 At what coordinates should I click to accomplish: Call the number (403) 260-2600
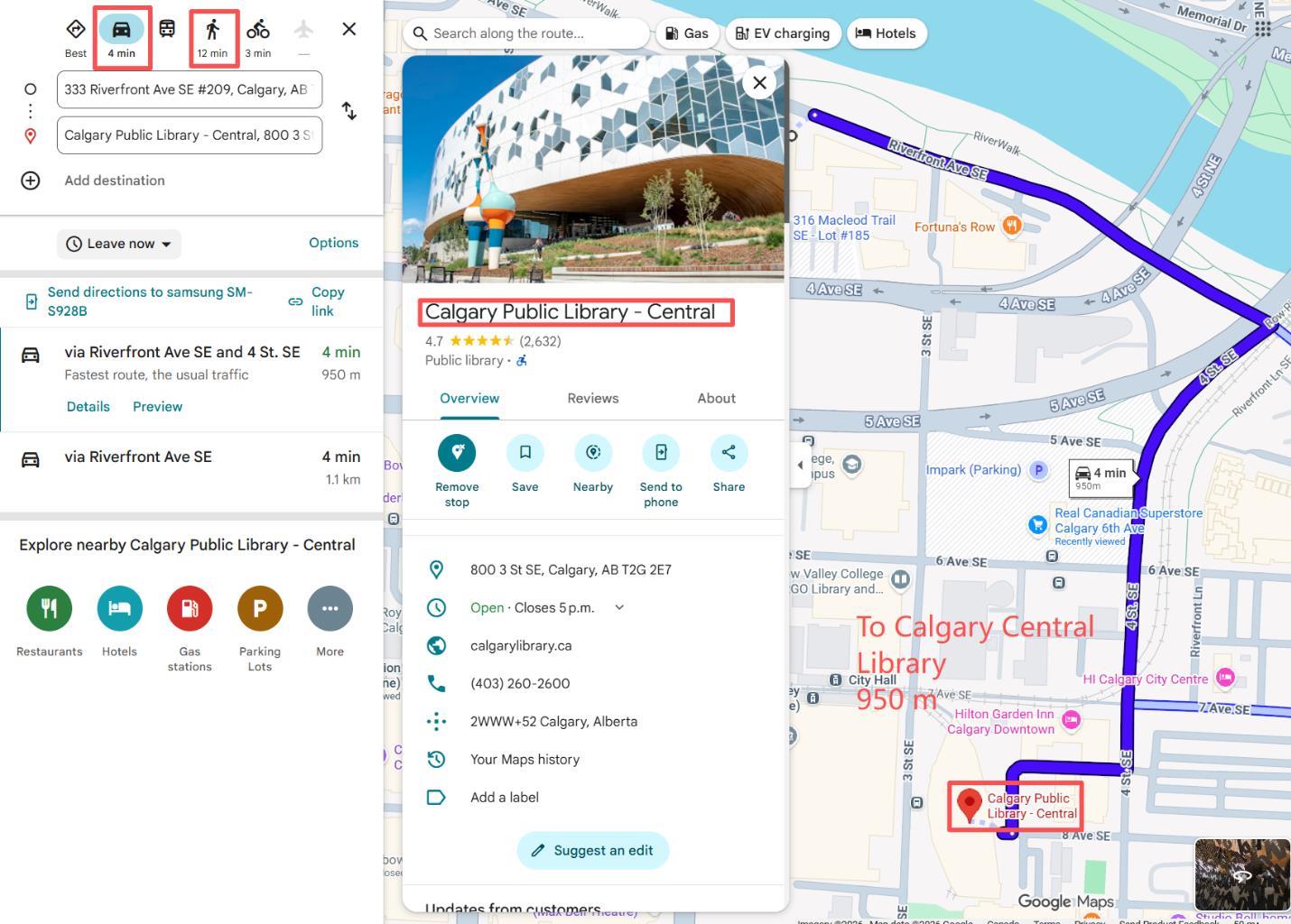[595, 683]
